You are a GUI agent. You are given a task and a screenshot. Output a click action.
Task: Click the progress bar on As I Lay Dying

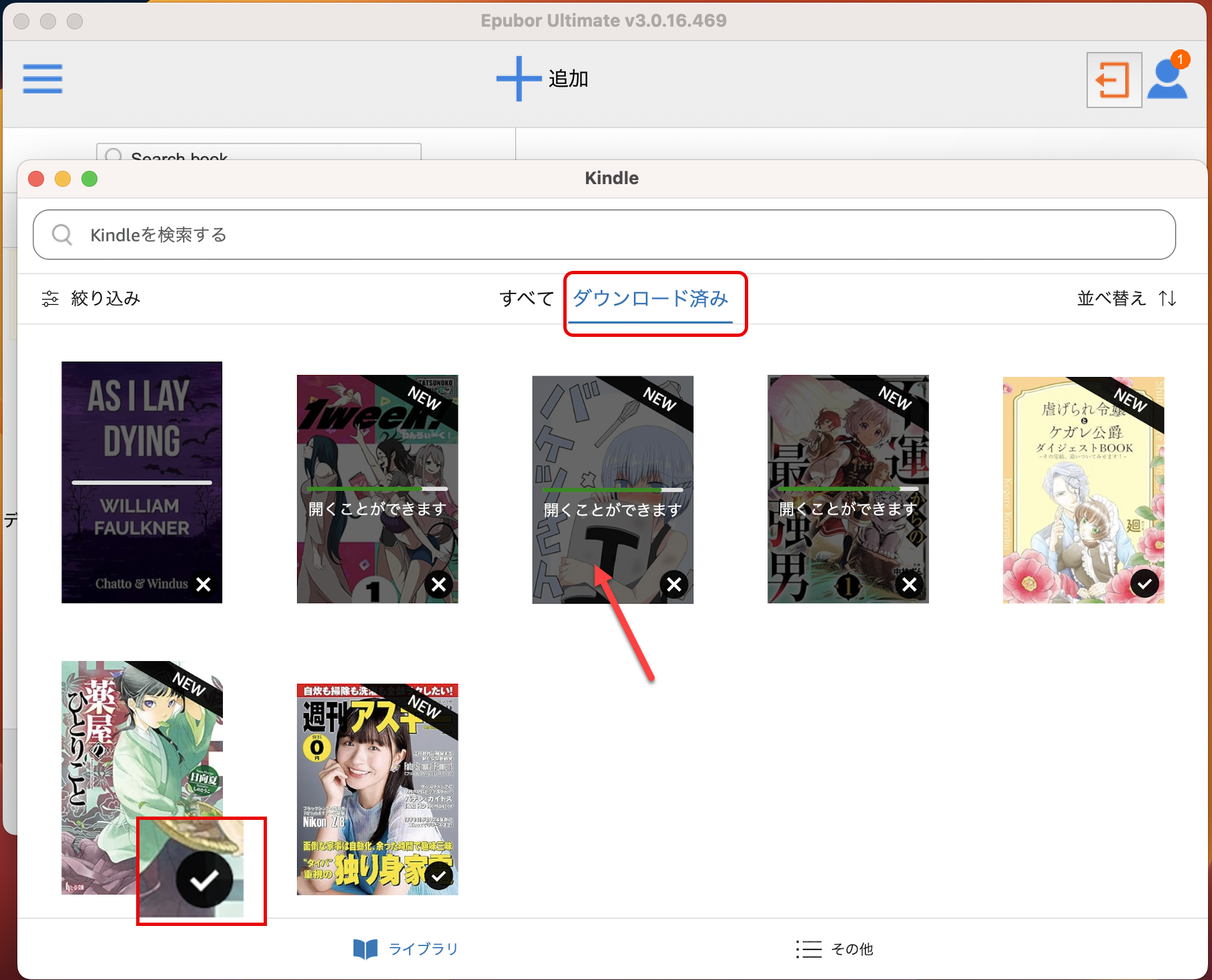click(141, 482)
